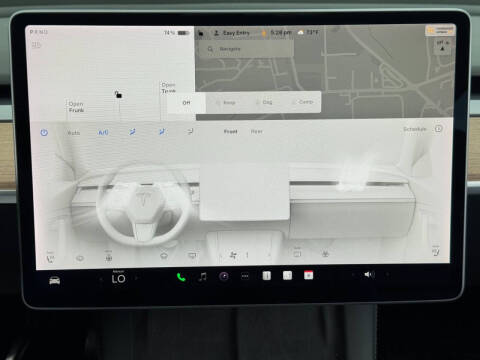
Task: Increase volume with right arrow
Action: (x=388, y=275)
